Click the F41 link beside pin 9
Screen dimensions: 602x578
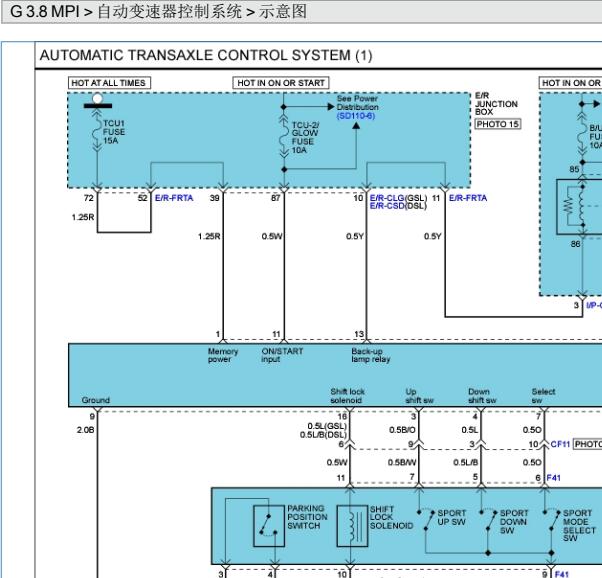562,574
